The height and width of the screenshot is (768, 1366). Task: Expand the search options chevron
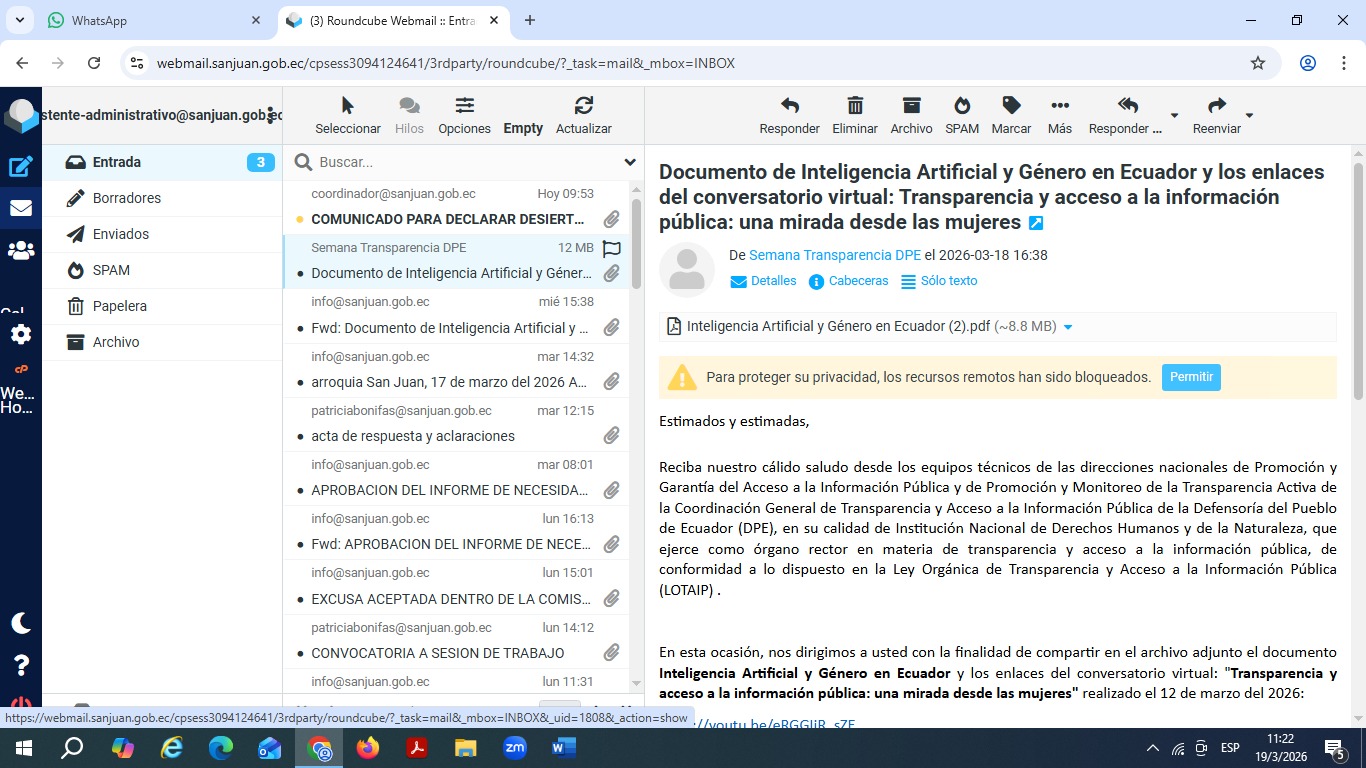630,162
